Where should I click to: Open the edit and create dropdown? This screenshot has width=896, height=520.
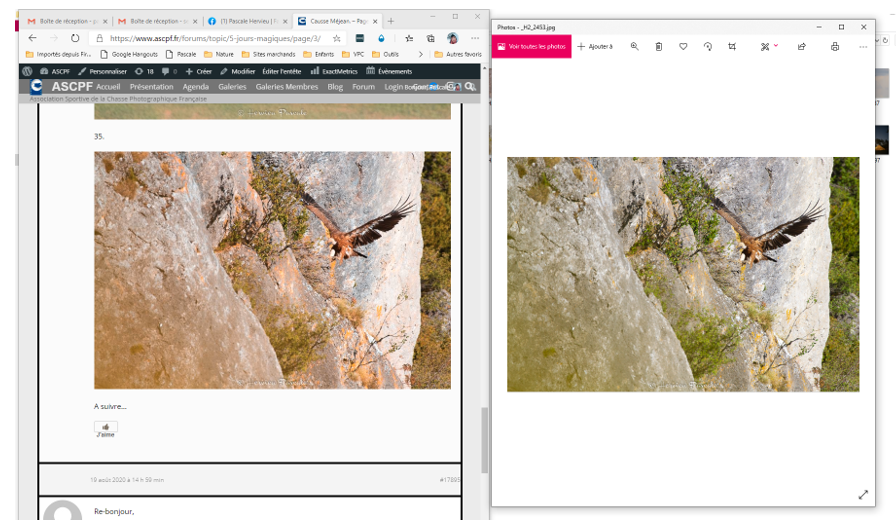[768, 46]
